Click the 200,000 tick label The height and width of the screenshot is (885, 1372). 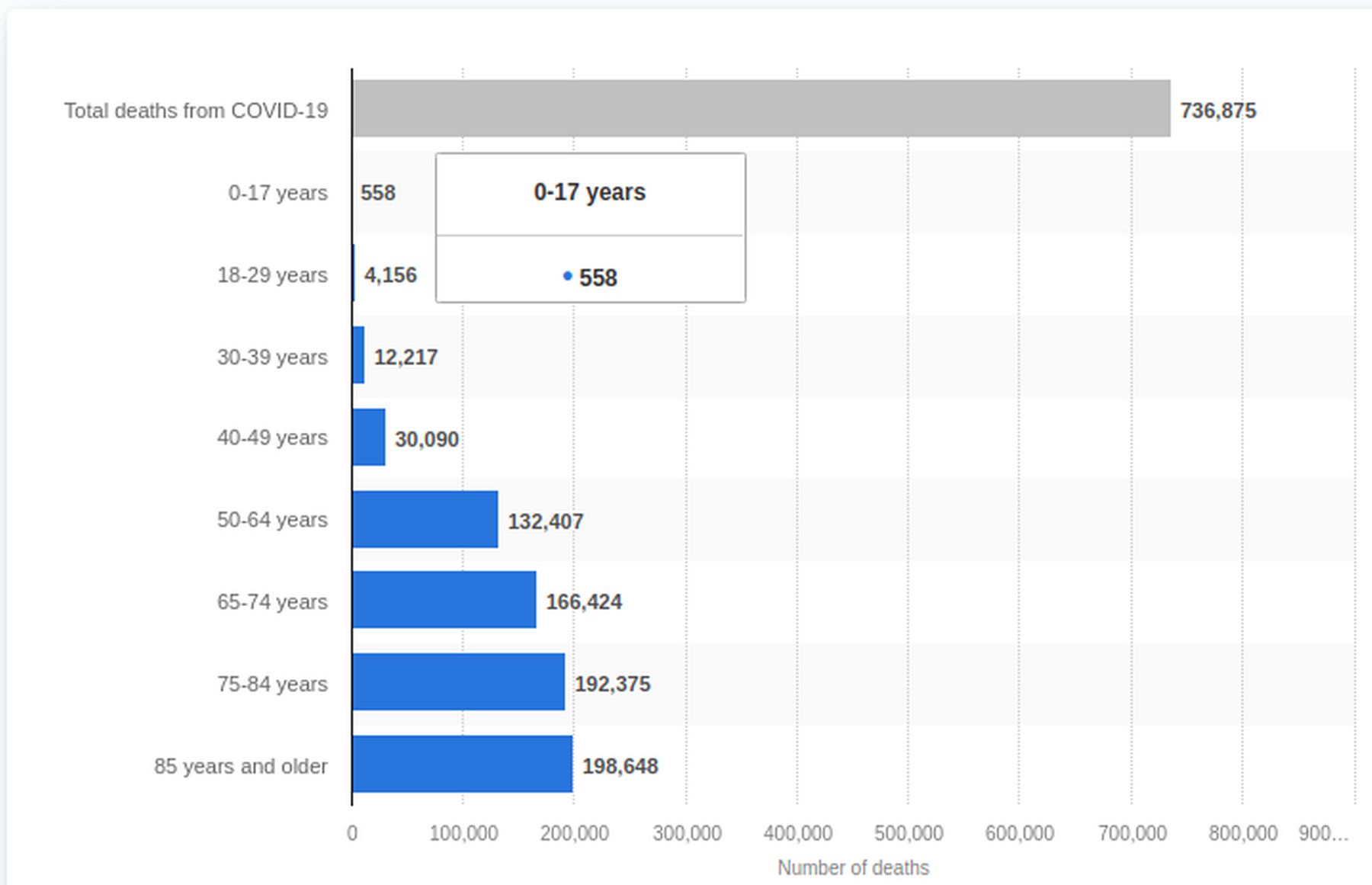pos(575,833)
